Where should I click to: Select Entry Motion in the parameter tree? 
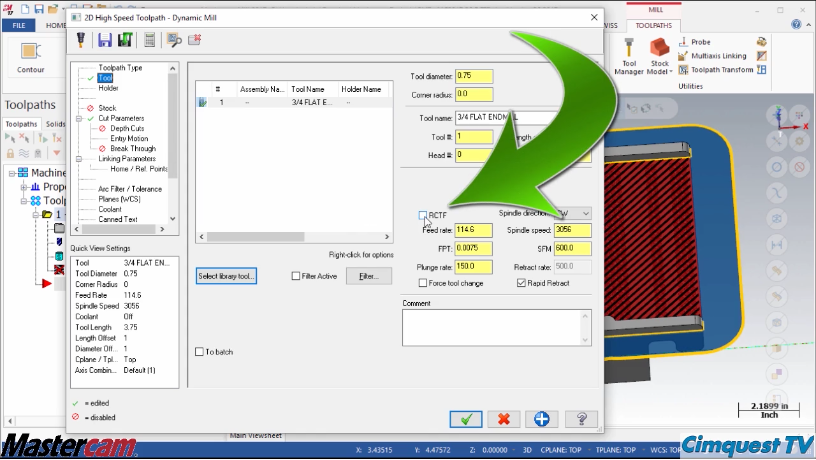129,138
